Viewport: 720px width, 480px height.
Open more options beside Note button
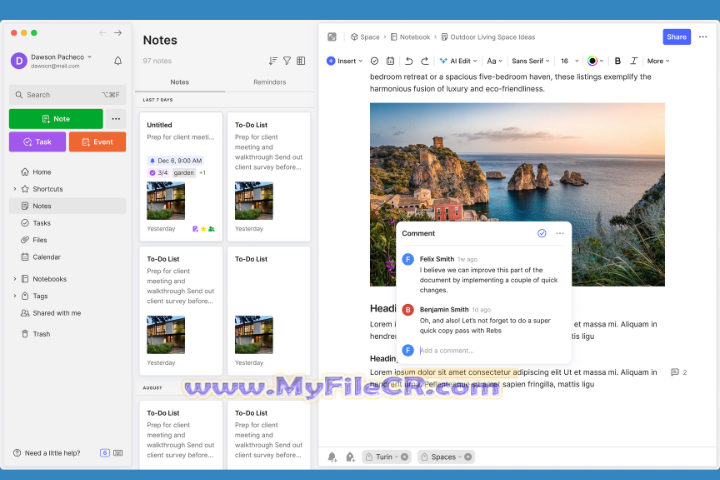[116, 119]
